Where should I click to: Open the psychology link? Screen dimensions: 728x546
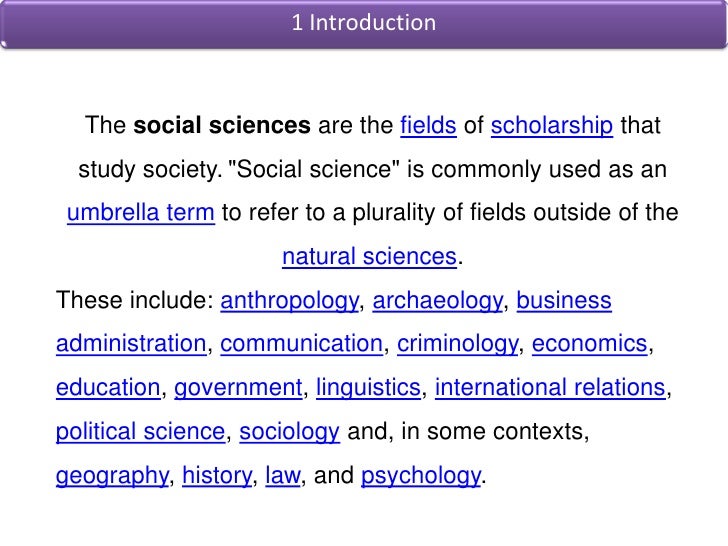tap(421, 476)
